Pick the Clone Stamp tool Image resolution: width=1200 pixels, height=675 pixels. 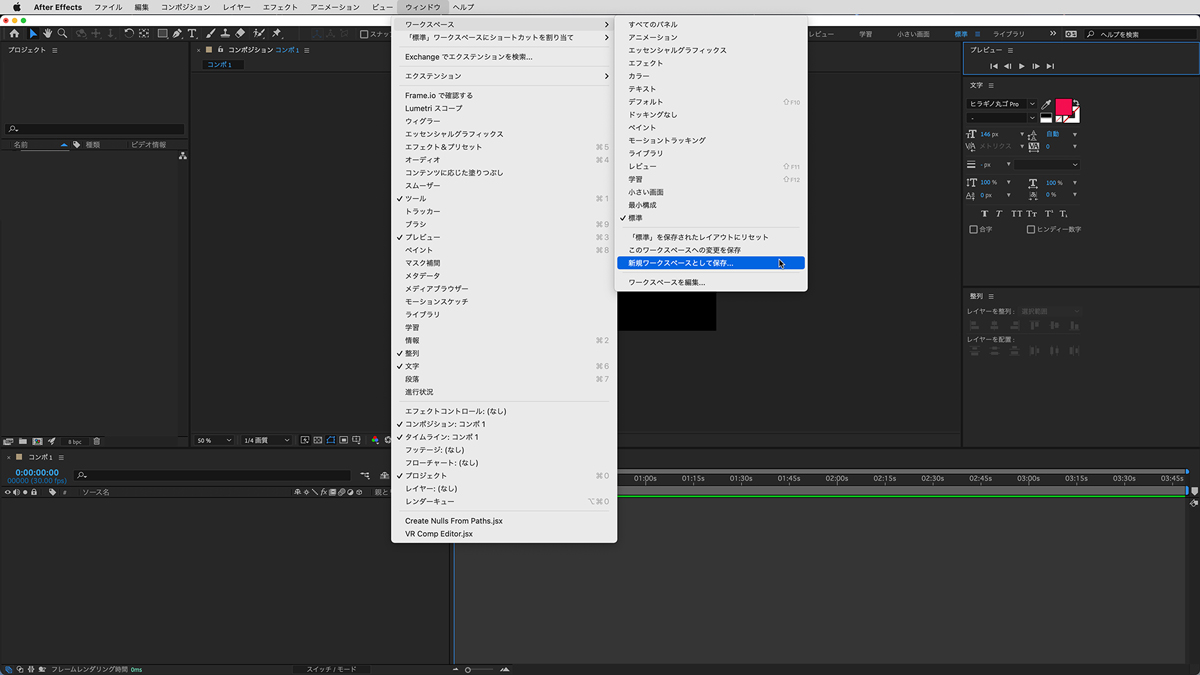pos(225,34)
